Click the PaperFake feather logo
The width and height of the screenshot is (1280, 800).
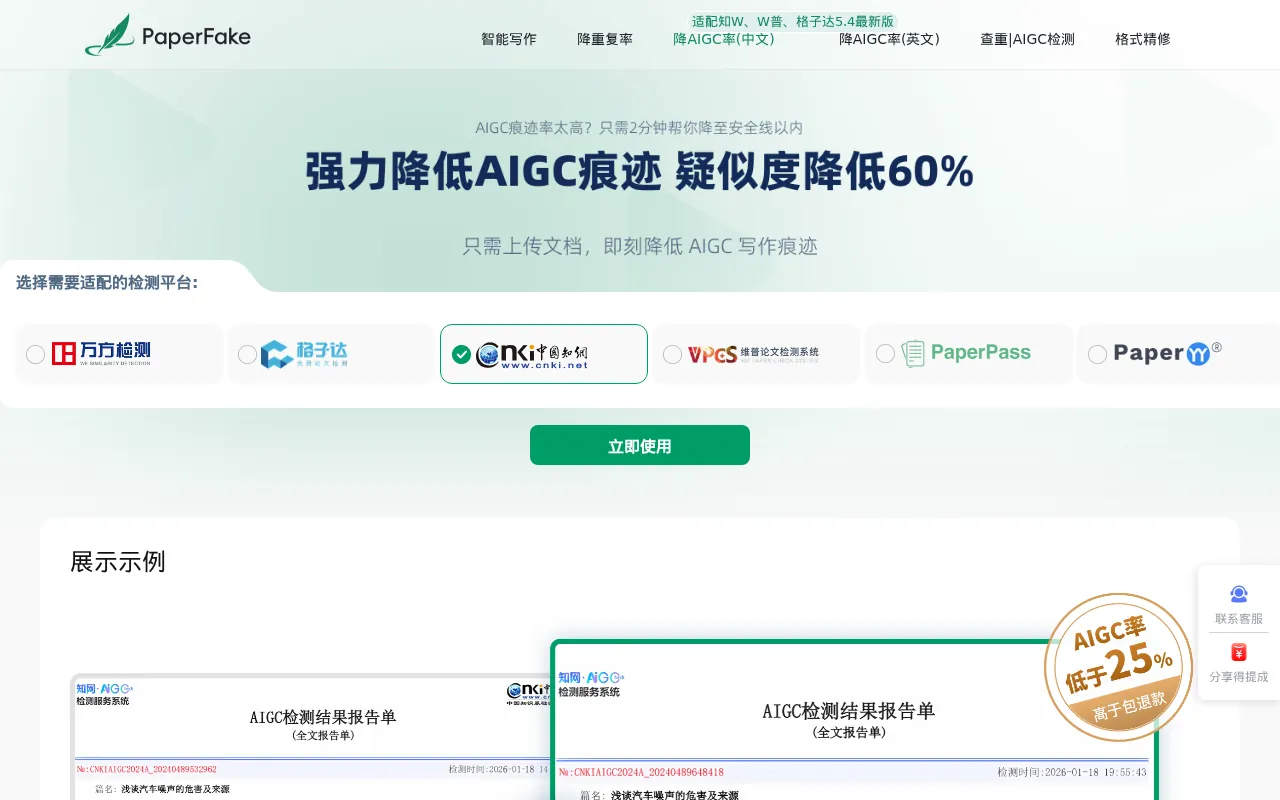point(167,35)
